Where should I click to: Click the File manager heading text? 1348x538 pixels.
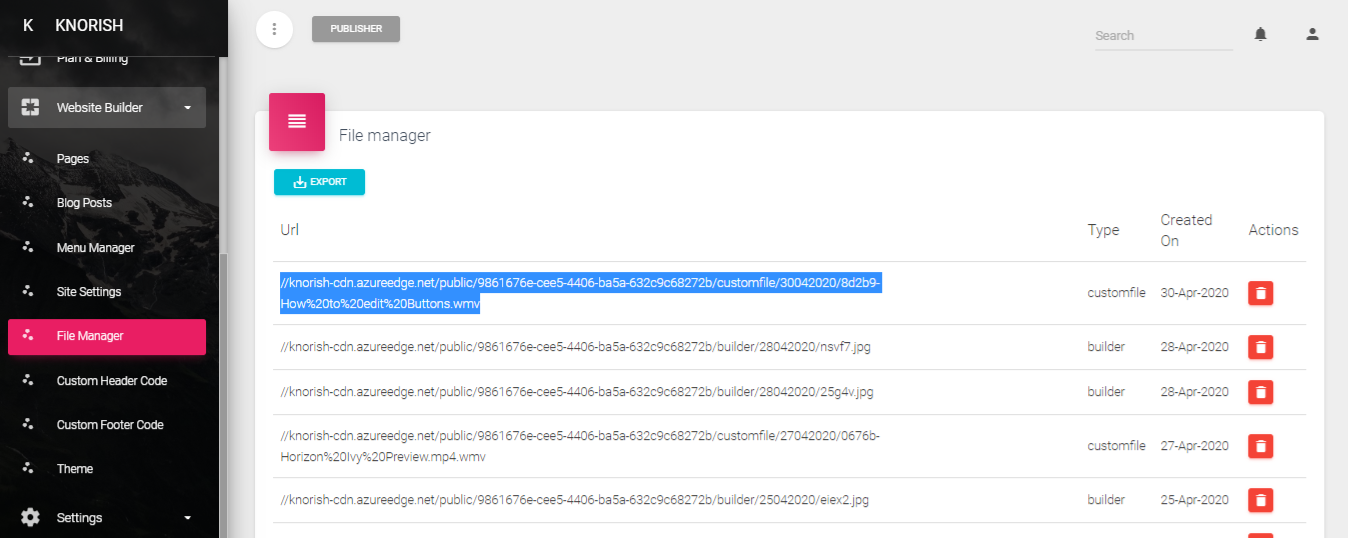(385, 135)
